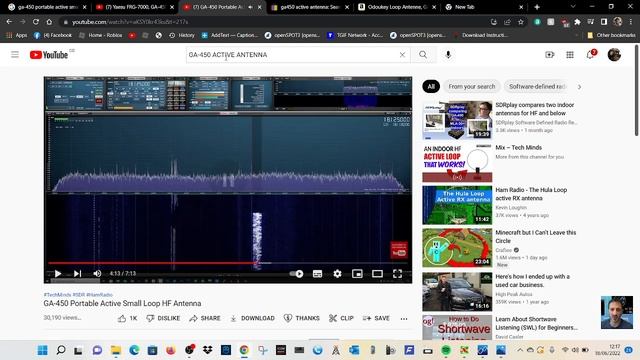The height and width of the screenshot is (360, 640).
Task: Select the 'All' filter chip
Action: [431, 87]
